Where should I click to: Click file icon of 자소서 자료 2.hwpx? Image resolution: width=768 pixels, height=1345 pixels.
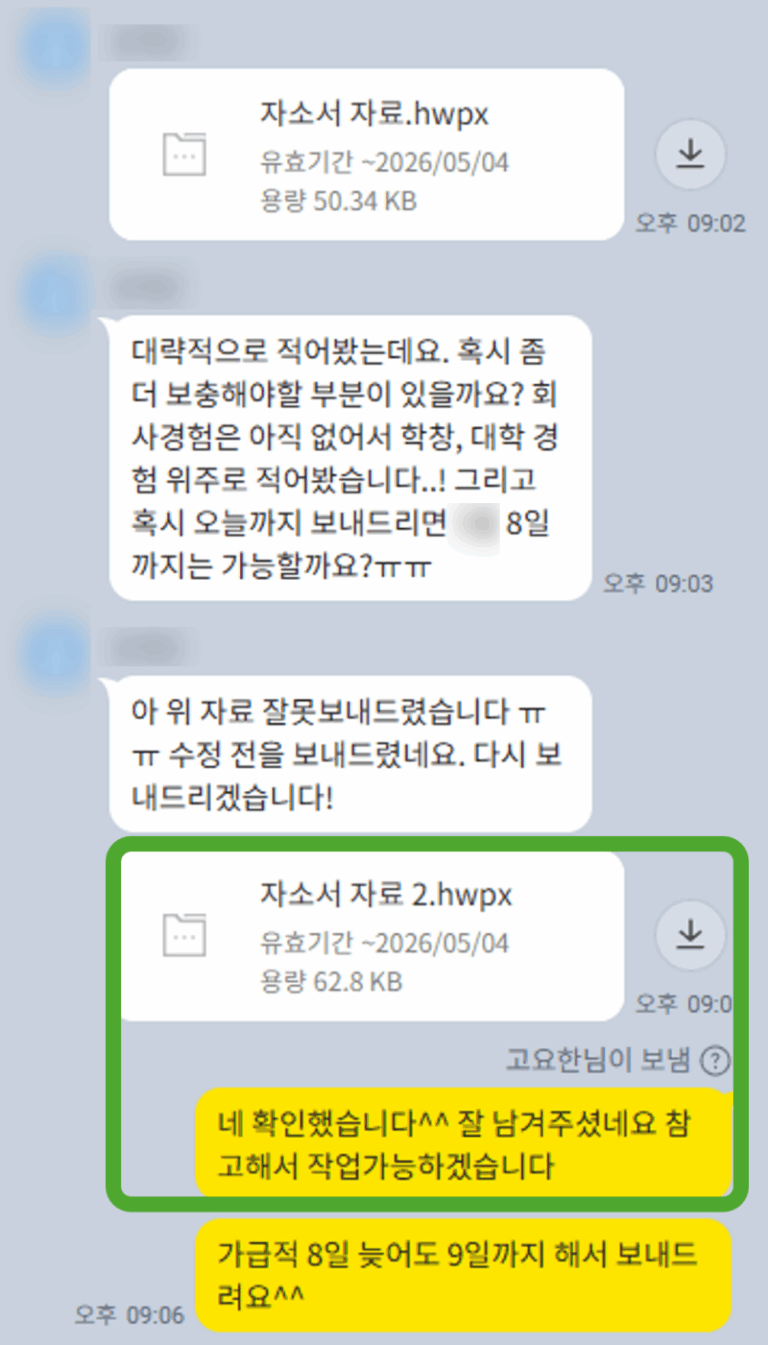[x=184, y=934]
